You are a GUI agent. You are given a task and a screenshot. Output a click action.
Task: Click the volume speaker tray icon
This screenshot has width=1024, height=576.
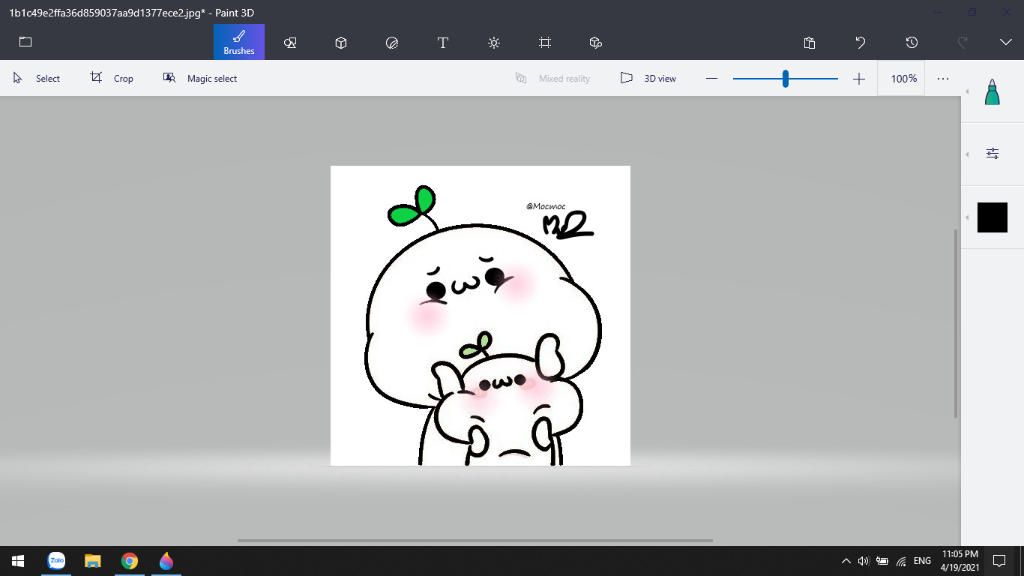click(x=863, y=561)
